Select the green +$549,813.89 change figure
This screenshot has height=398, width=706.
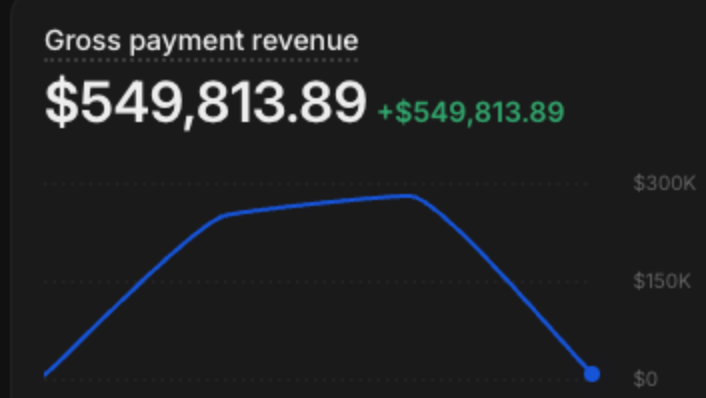(471, 112)
